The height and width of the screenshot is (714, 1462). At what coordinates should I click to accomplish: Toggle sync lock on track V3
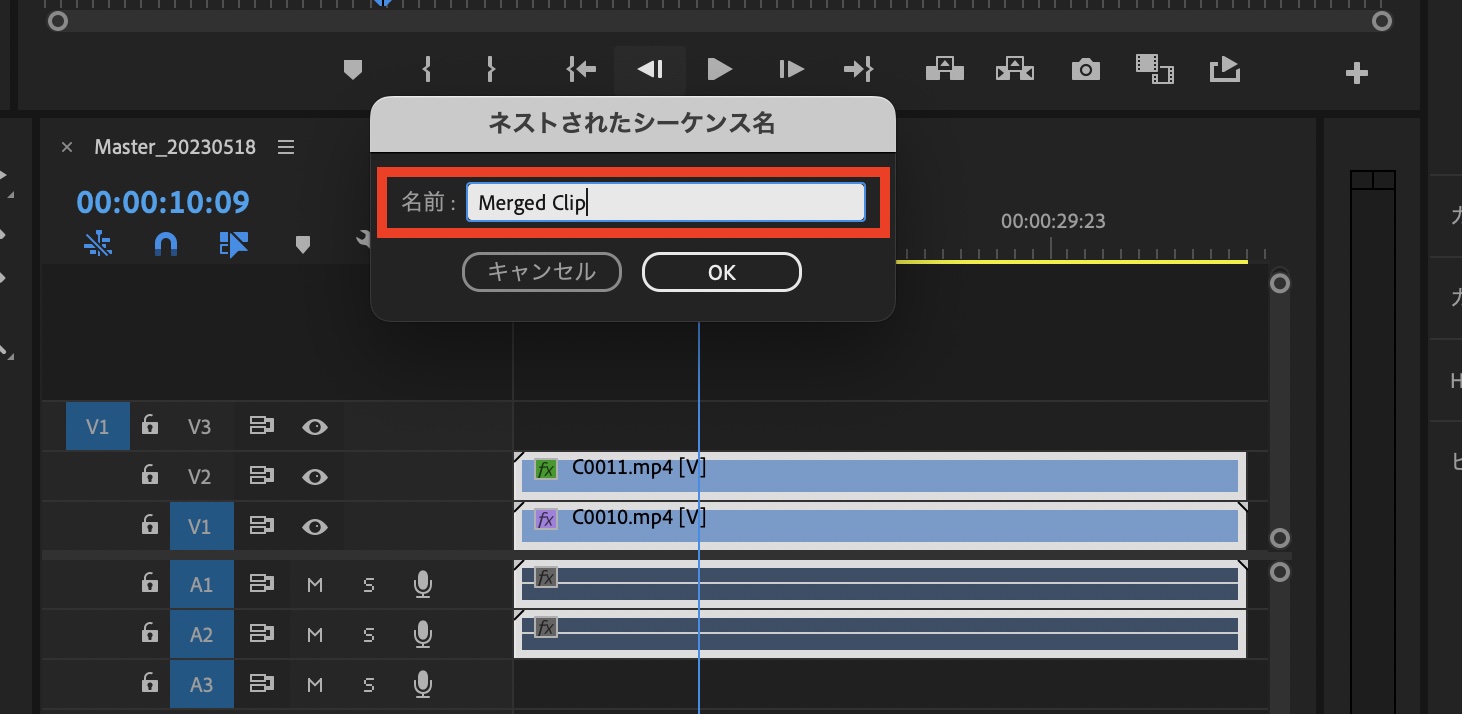261,427
